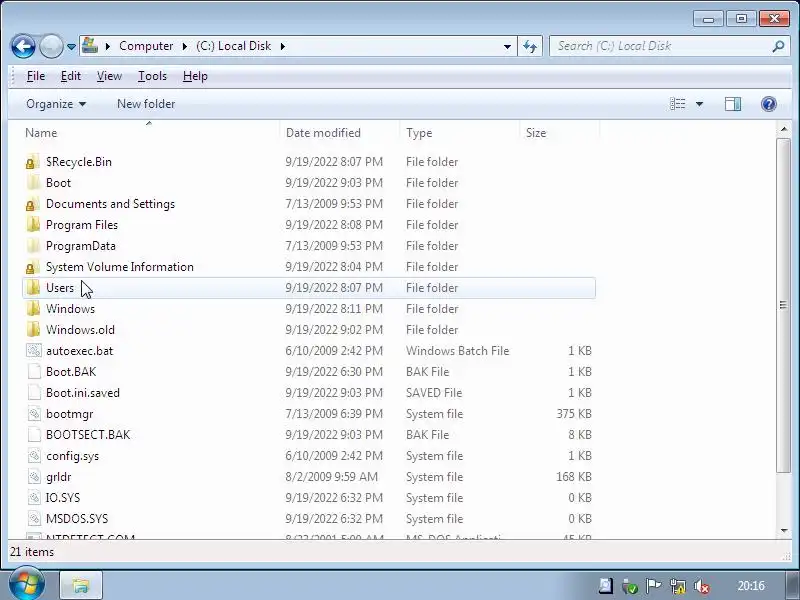
Task: Select the bootmgr system file icon
Action: point(34,414)
